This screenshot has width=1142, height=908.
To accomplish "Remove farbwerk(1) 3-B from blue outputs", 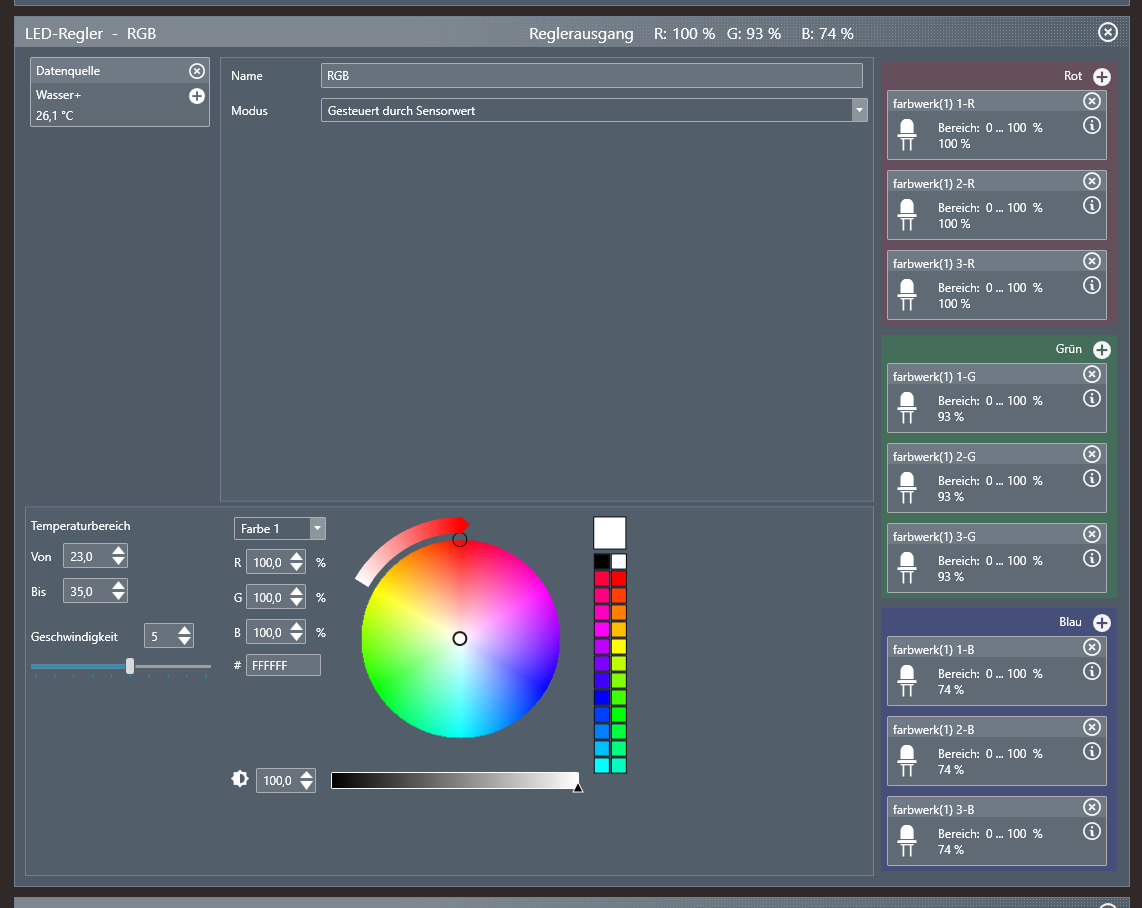I will [1092, 807].
